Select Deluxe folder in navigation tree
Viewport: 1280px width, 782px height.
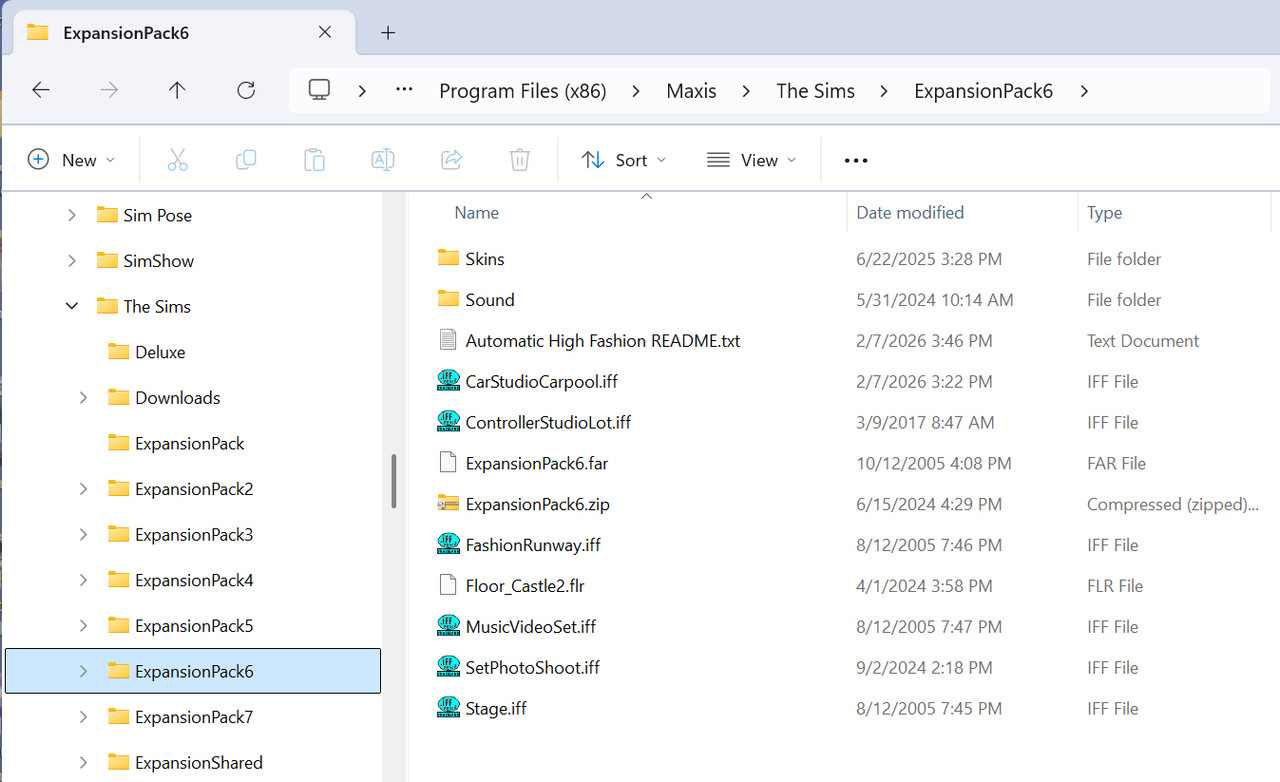pos(160,352)
